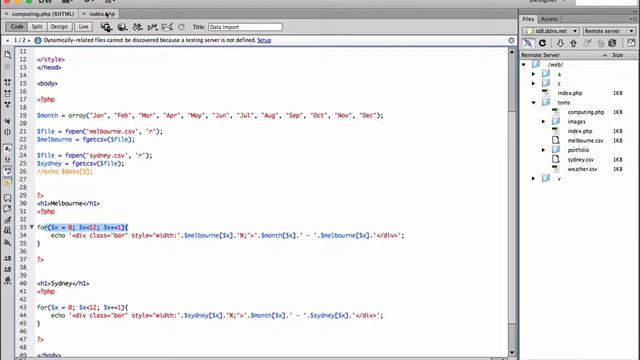Open File Management icon in document toolbar
The height and width of the screenshot is (360, 640).
click(x=138, y=27)
